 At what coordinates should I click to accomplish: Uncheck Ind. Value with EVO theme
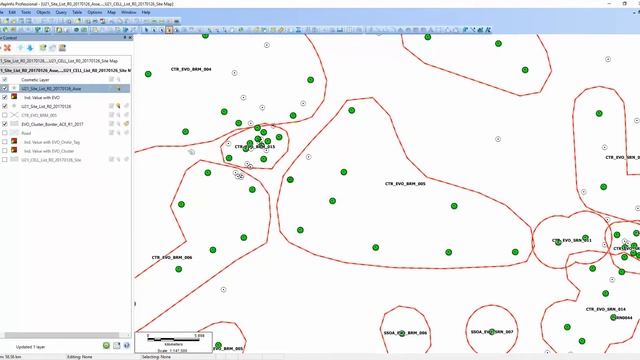pos(5,97)
